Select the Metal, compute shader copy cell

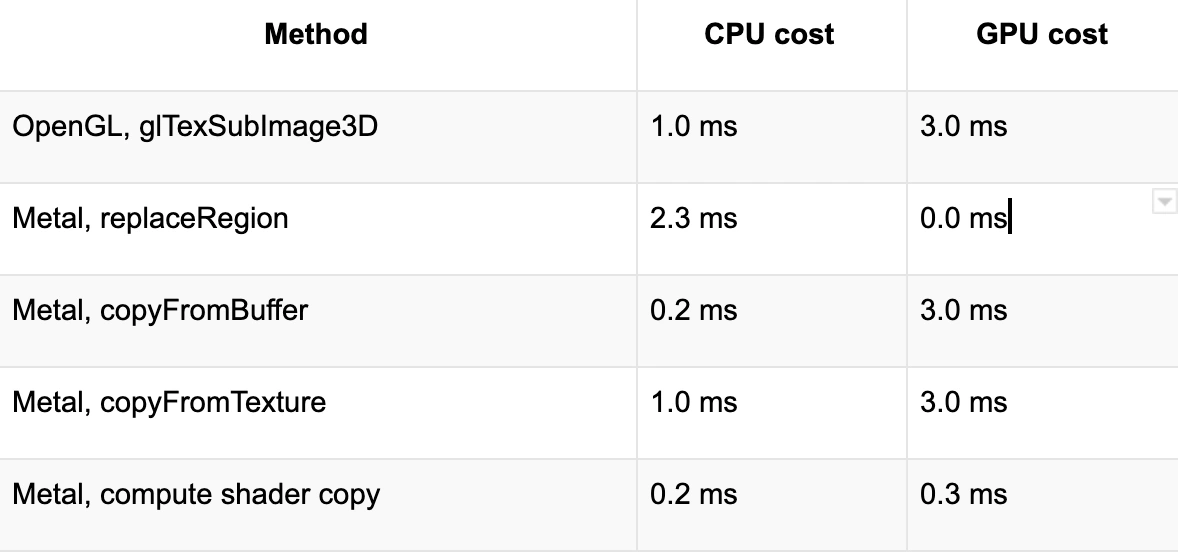196,494
